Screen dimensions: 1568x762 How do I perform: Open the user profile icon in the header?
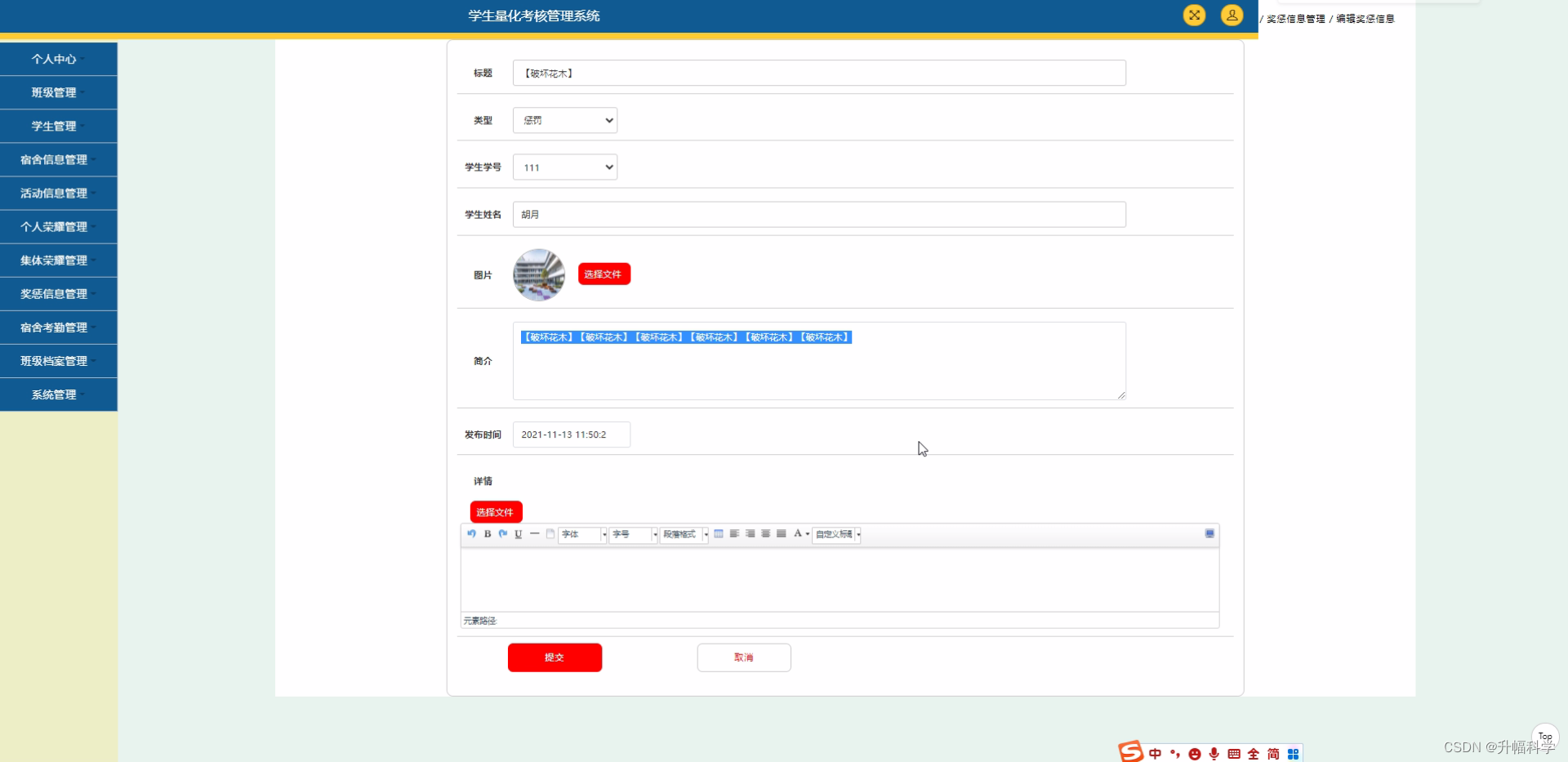[1232, 15]
